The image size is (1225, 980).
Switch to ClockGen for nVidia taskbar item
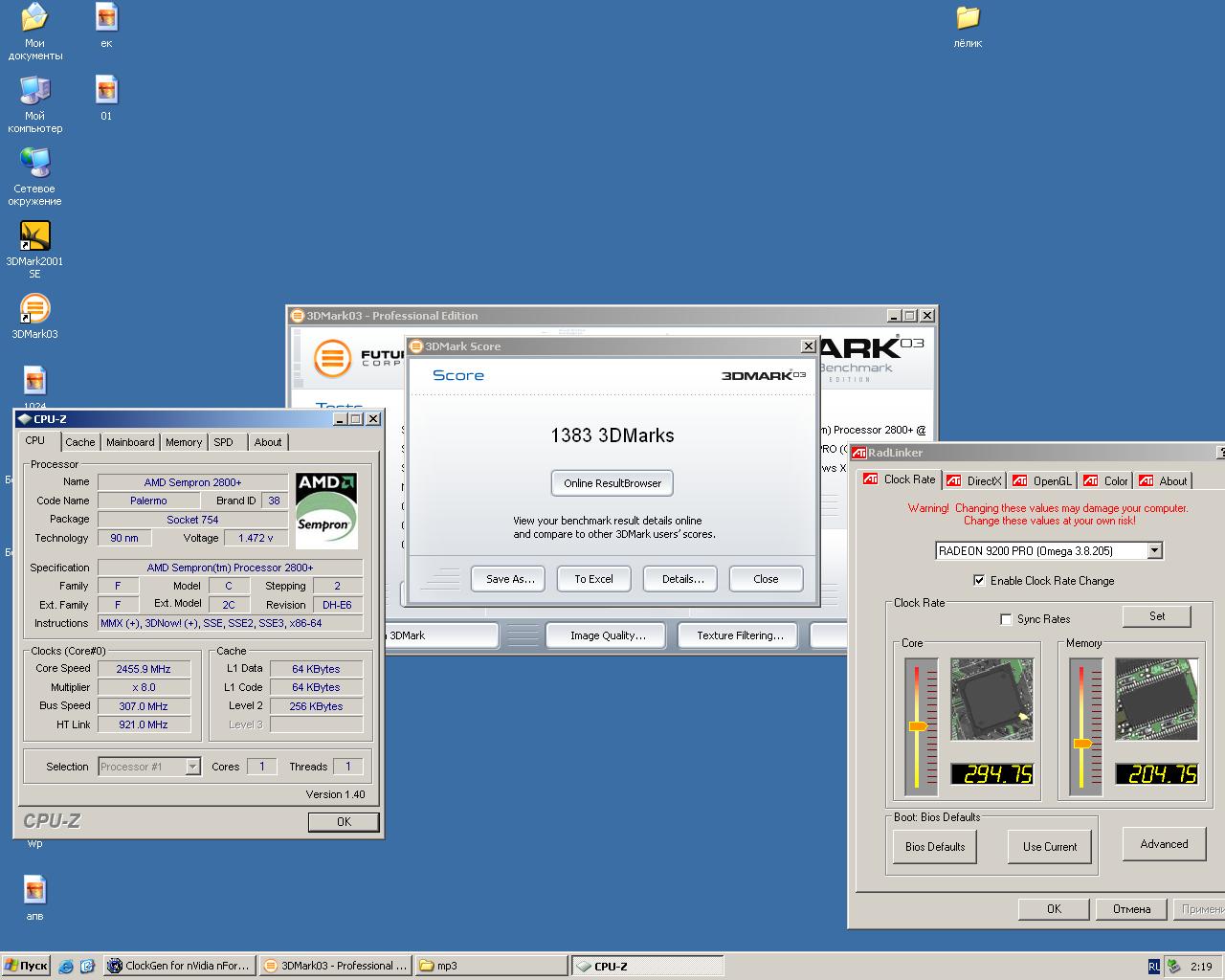click(x=179, y=966)
